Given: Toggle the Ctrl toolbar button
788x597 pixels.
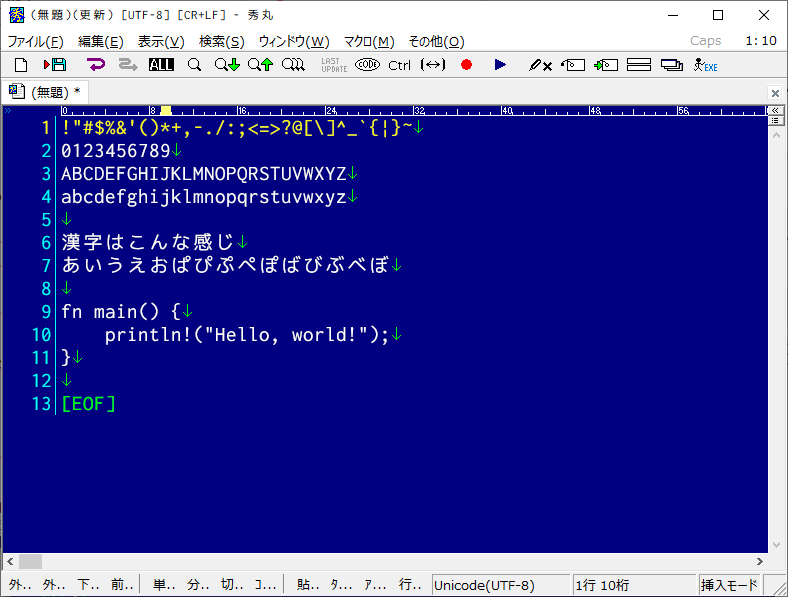Looking at the screenshot, I should click(400, 65).
